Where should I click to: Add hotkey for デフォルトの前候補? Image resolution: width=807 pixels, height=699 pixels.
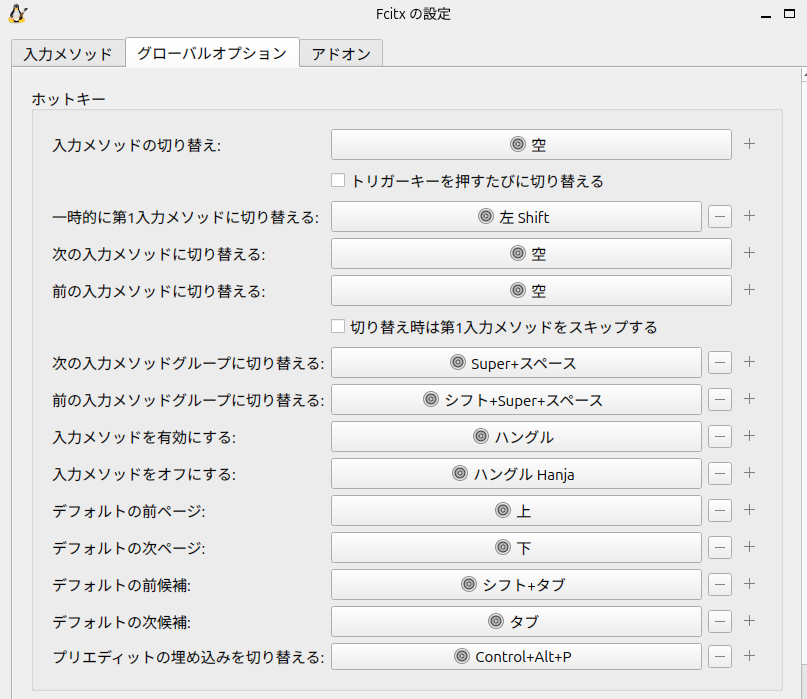coord(749,584)
